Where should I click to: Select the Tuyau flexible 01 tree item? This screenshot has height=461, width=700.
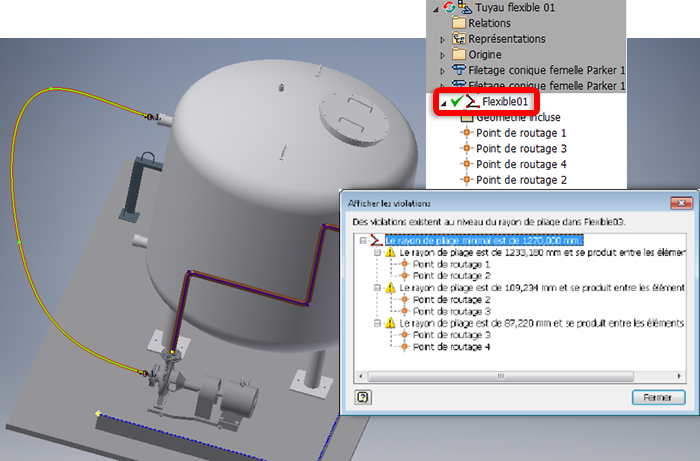[515, 8]
